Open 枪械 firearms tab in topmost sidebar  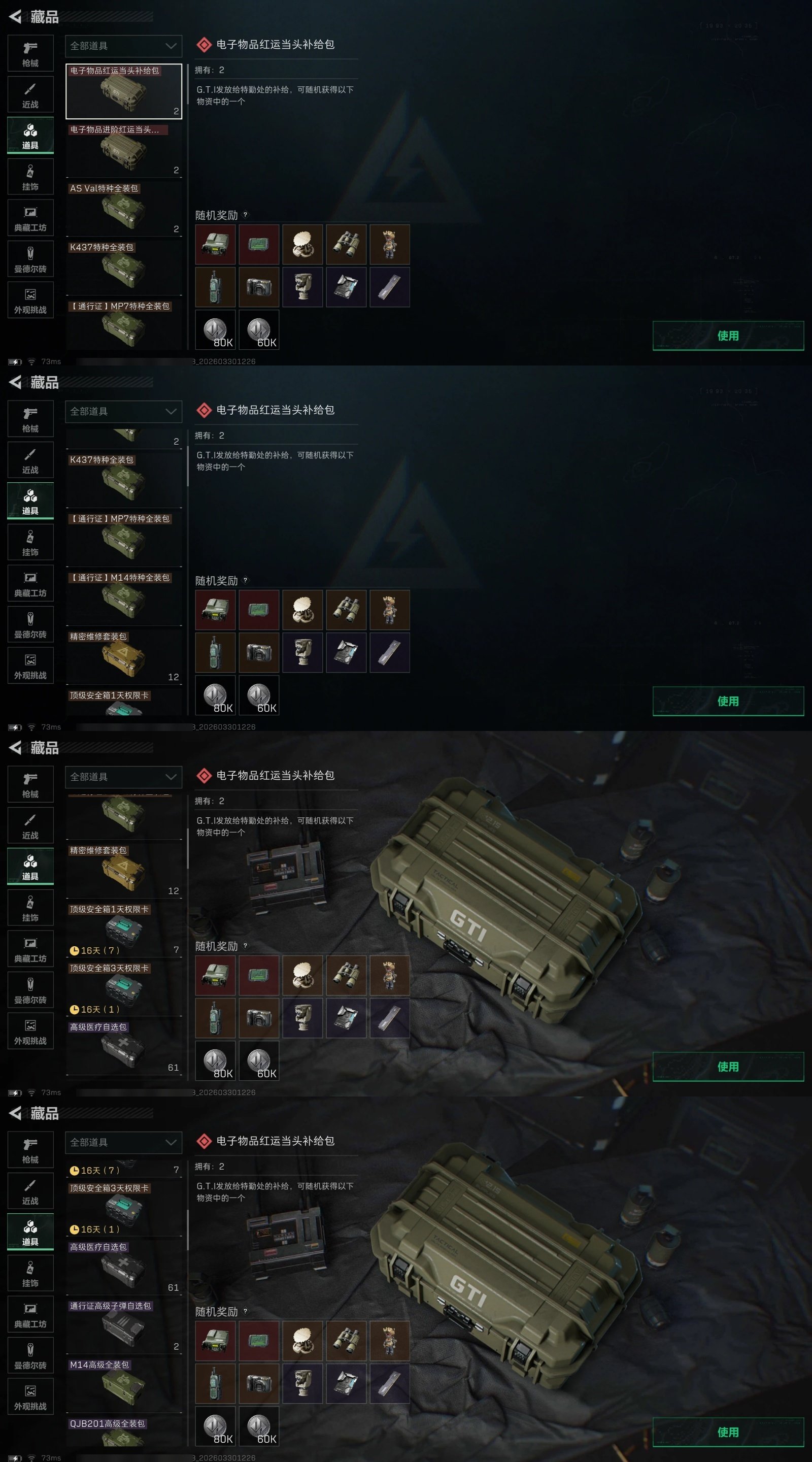pos(30,53)
